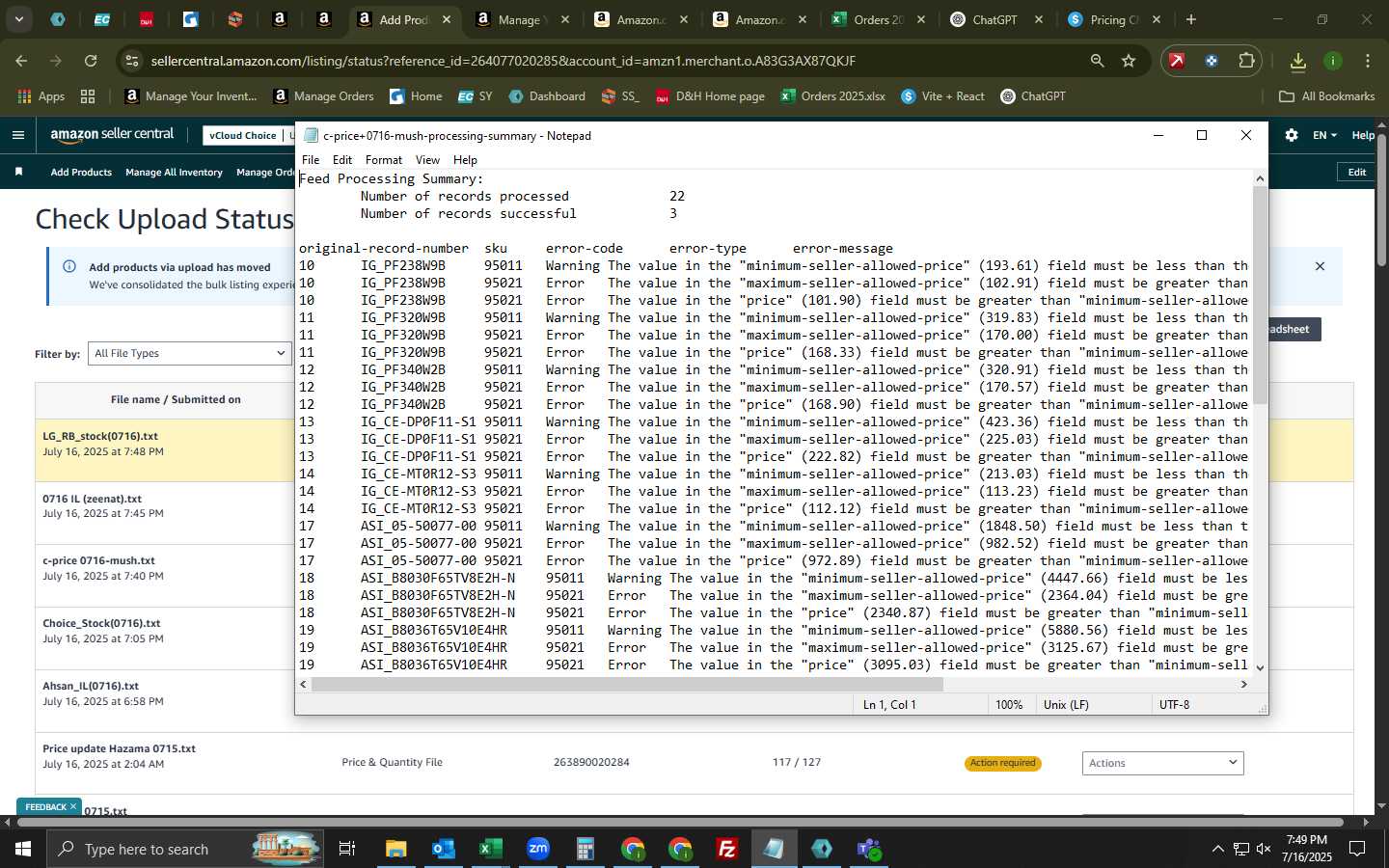Open Seller Central settings gear
This screenshot has width=1389, height=868.
pos(1291,135)
